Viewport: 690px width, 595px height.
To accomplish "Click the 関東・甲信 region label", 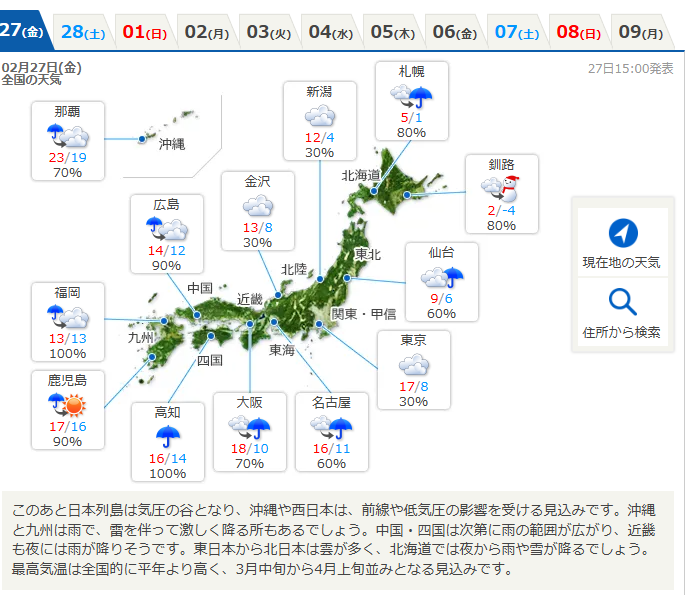I will pos(364,314).
